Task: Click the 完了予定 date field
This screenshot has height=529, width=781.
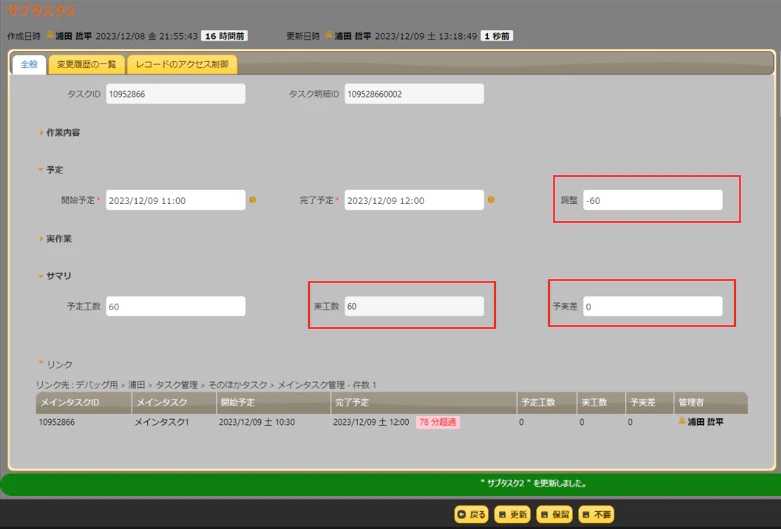Action: click(414, 200)
